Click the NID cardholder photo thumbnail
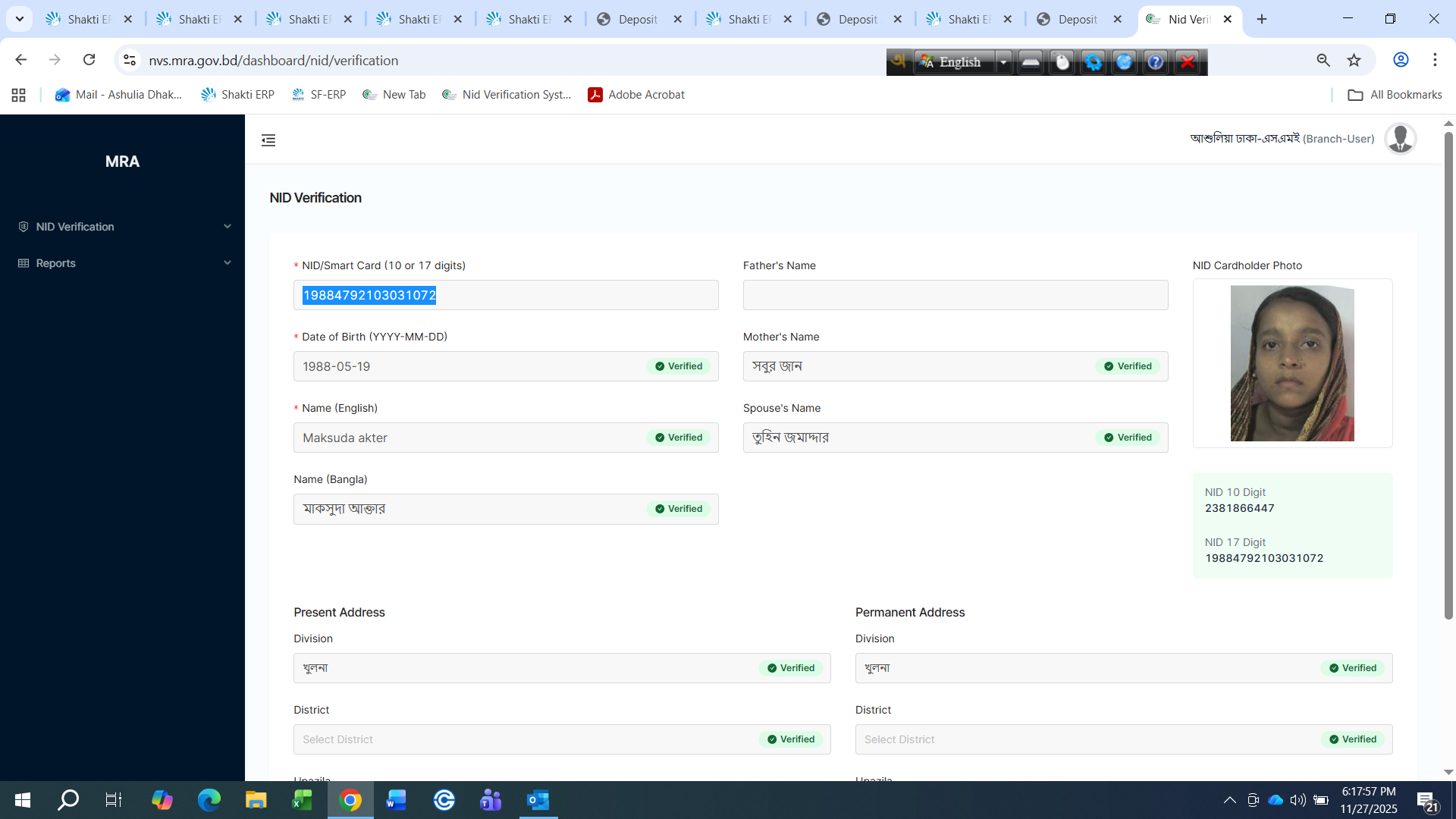This screenshot has height=819, width=1456. pos(1291,363)
